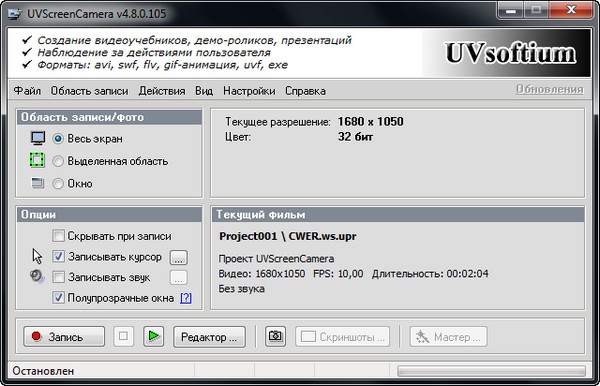The height and width of the screenshot is (386, 600).
Task: Click the 32 бит color value
Action: pos(355,137)
